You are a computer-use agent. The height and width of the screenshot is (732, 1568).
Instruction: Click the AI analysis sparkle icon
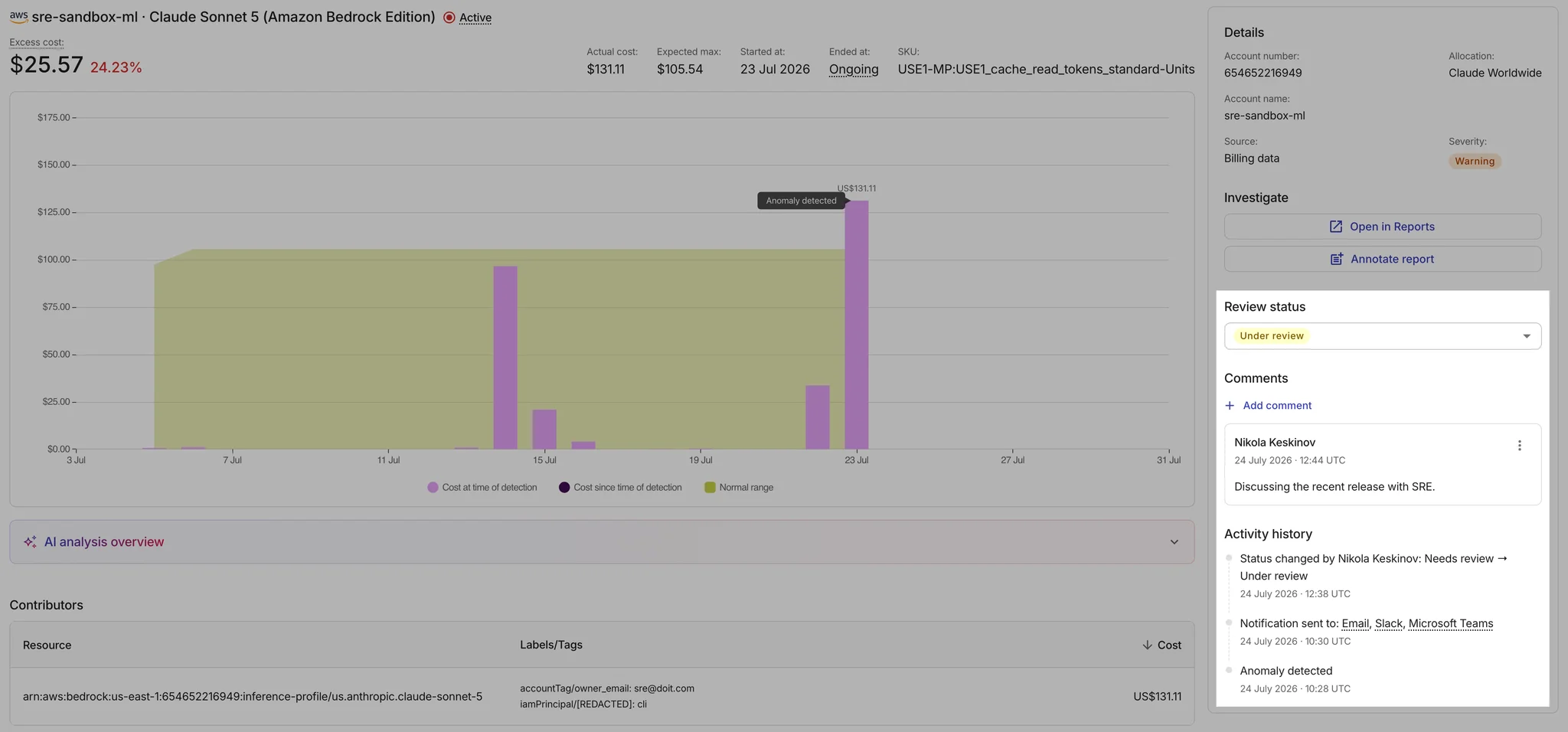point(30,542)
